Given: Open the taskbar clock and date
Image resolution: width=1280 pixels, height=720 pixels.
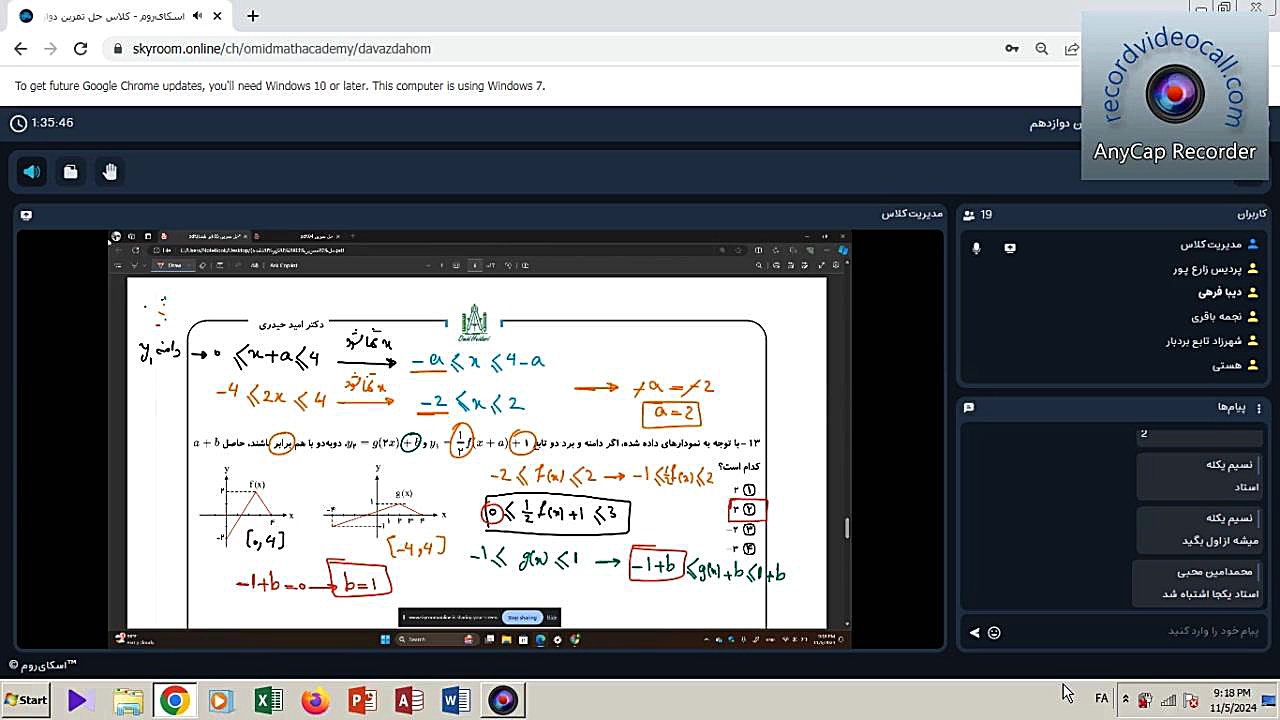Looking at the screenshot, I should [x=1231, y=700].
